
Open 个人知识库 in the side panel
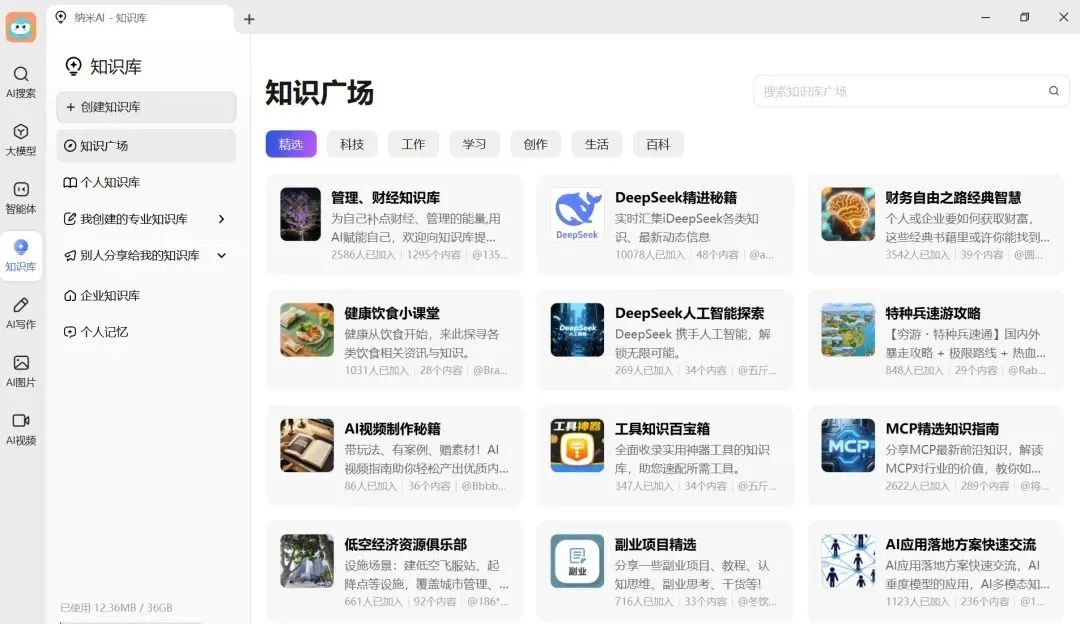tap(110, 183)
